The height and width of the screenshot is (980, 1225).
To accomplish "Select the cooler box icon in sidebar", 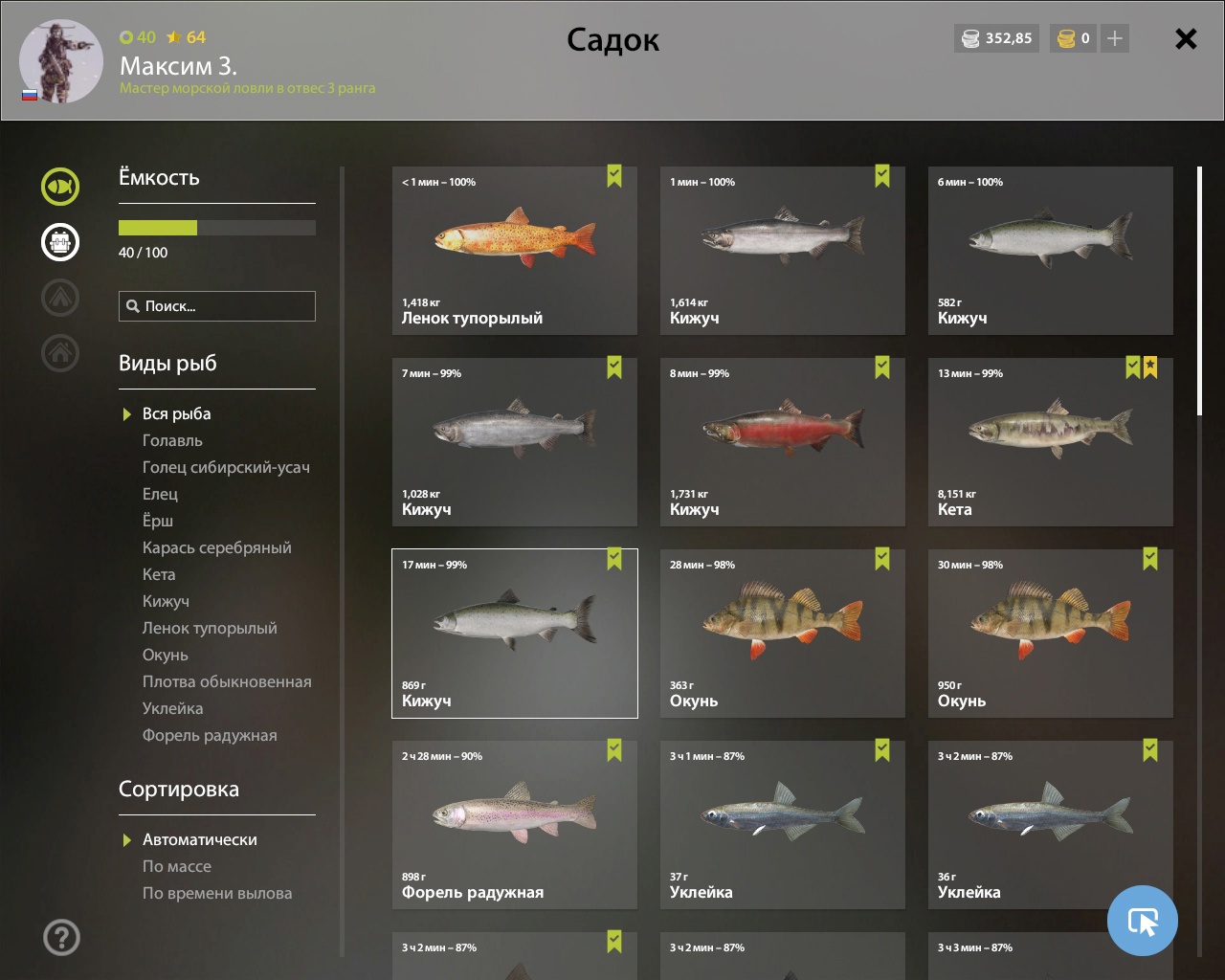I will (x=60, y=242).
